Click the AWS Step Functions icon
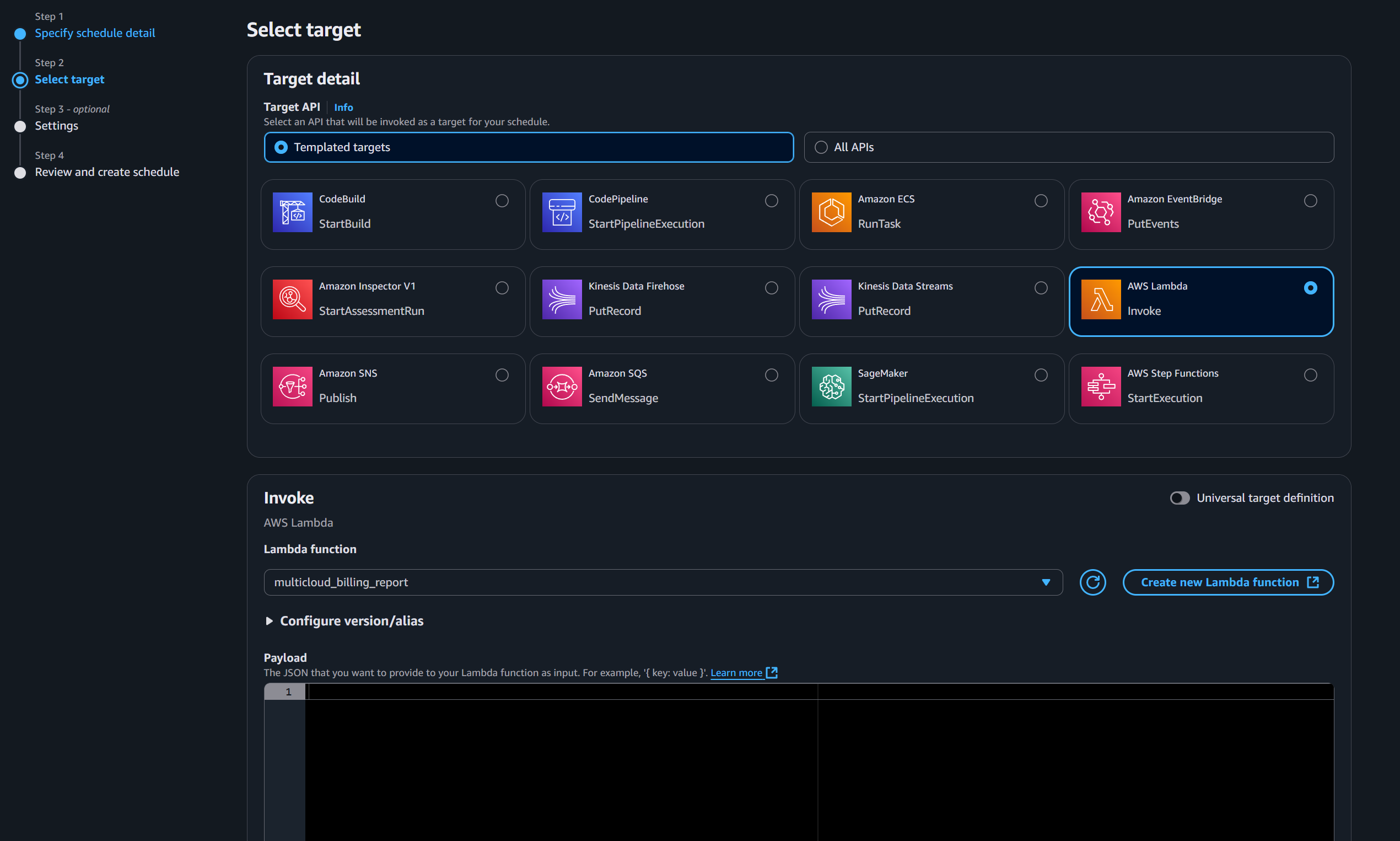The image size is (1400, 841). 1101,387
